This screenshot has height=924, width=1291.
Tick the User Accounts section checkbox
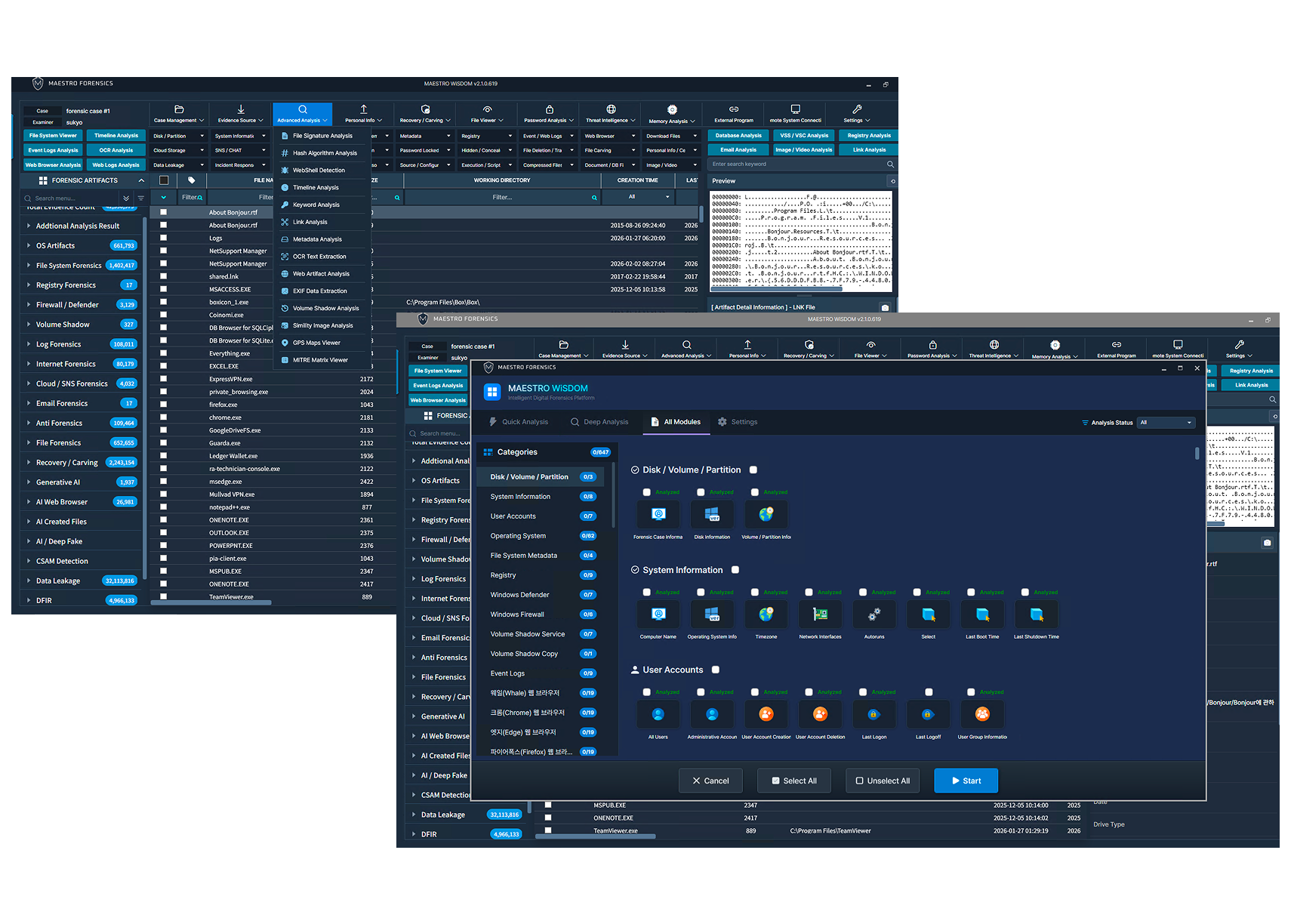(x=716, y=670)
